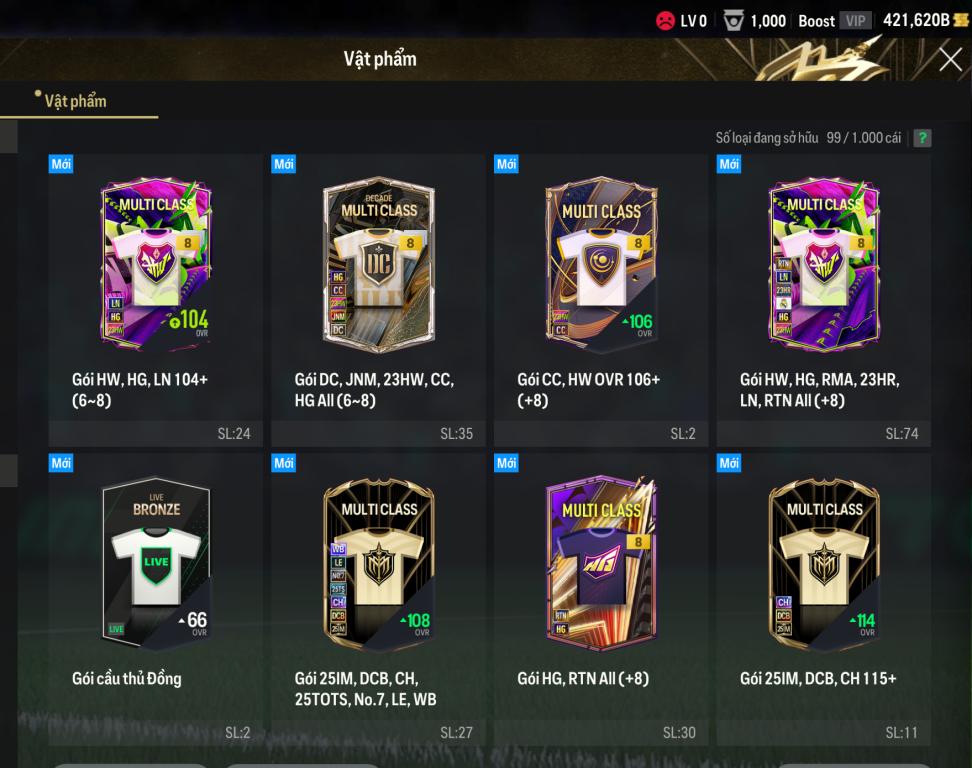The height and width of the screenshot is (768, 972).
Task: Select the Gói 25IM, DCB, CH, 25TOTS pack
Action: tap(378, 599)
